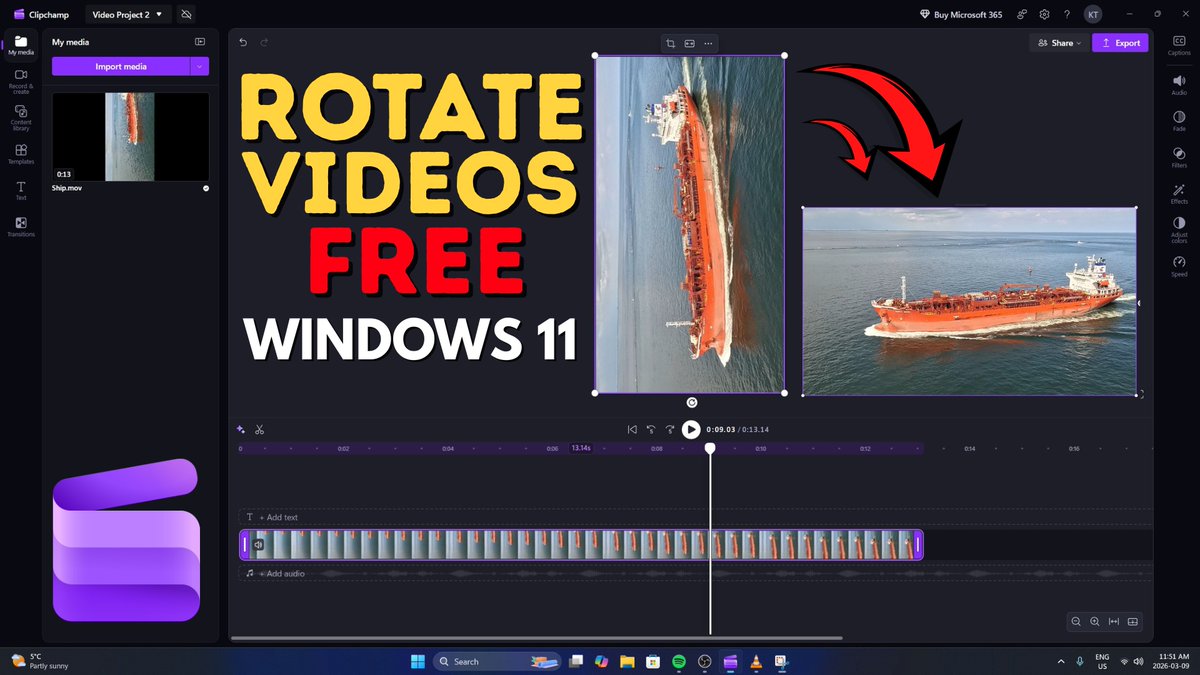Open the Templates sidebar section
This screenshot has height=675, width=1200.
pyautogui.click(x=21, y=154)
